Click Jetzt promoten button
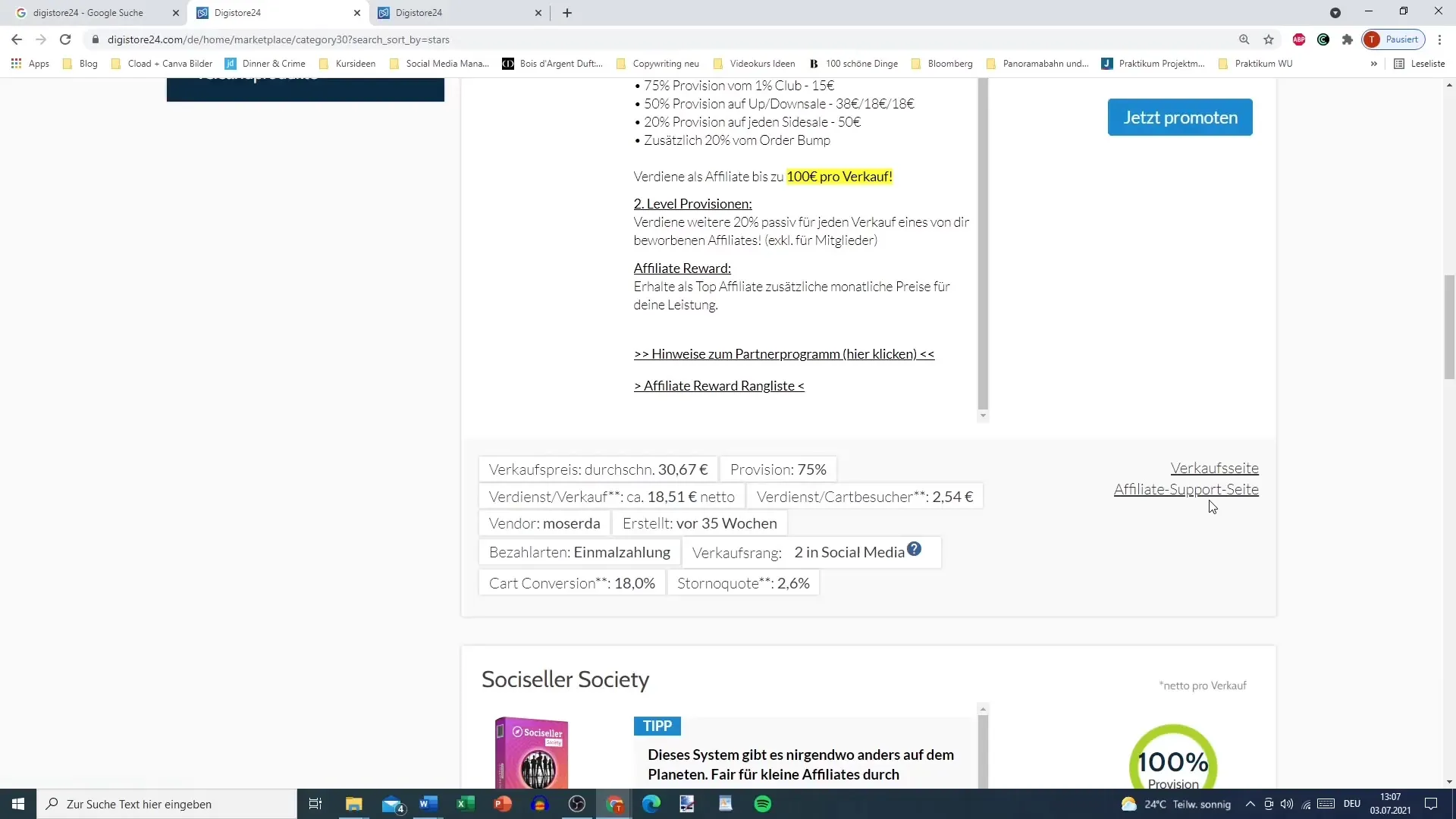 (x=1180, y=117)
